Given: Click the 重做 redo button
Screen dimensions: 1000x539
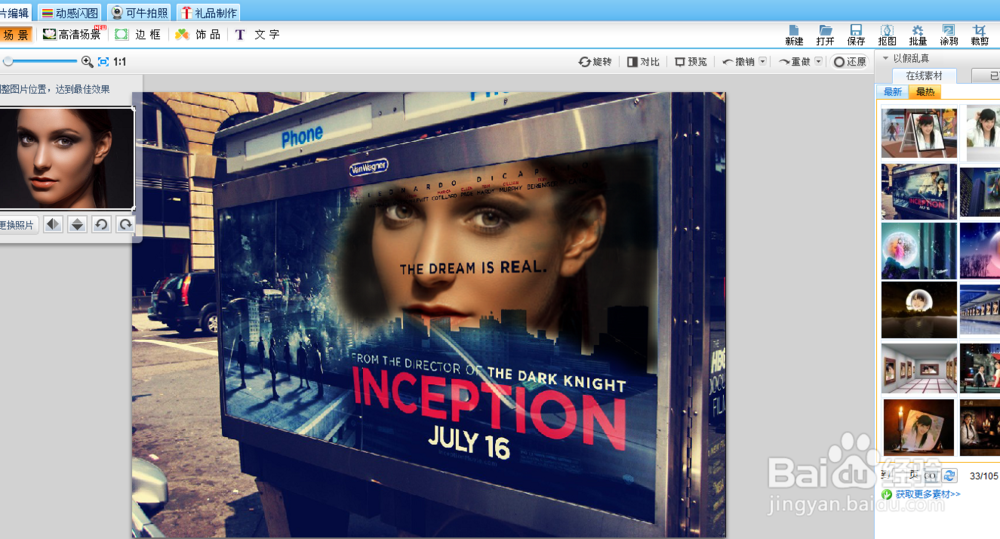Looking at the screenshot, I should 795,62.
